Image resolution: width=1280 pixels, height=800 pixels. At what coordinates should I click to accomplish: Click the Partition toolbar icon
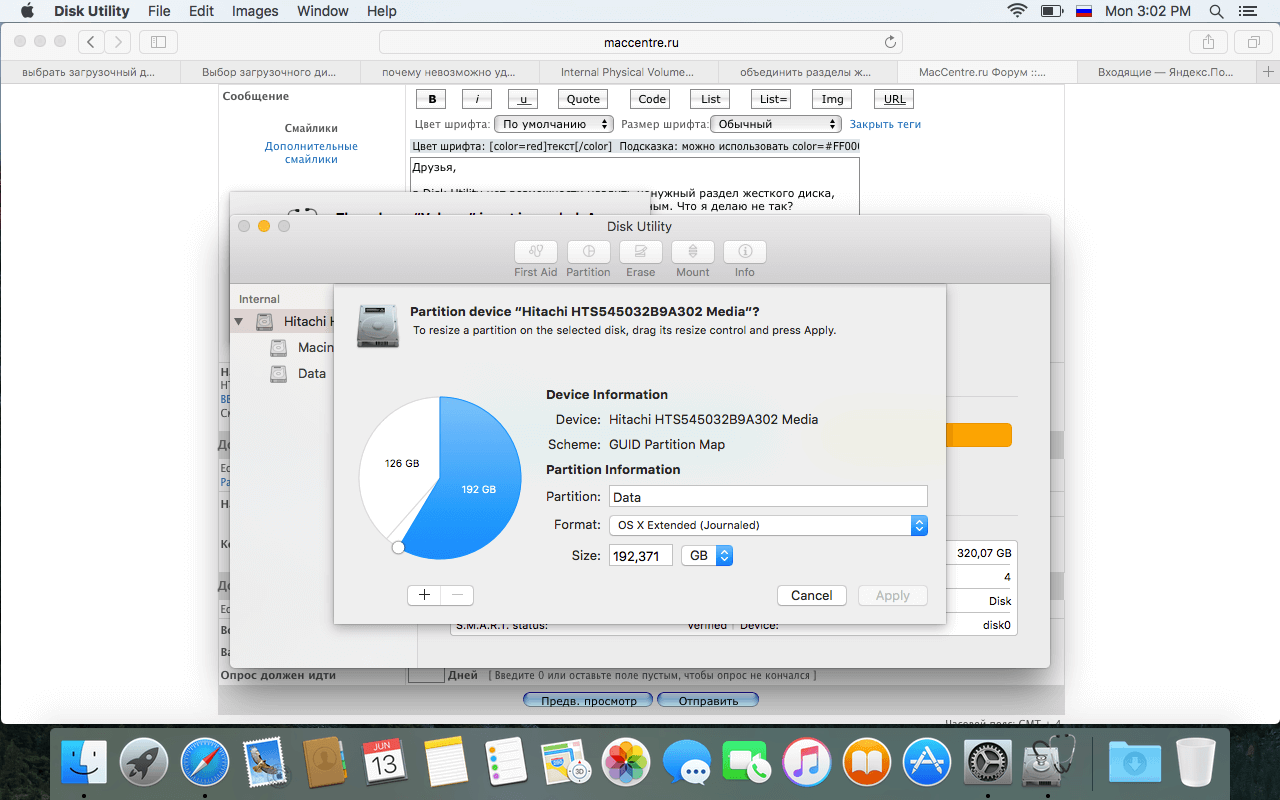[588, 252]
